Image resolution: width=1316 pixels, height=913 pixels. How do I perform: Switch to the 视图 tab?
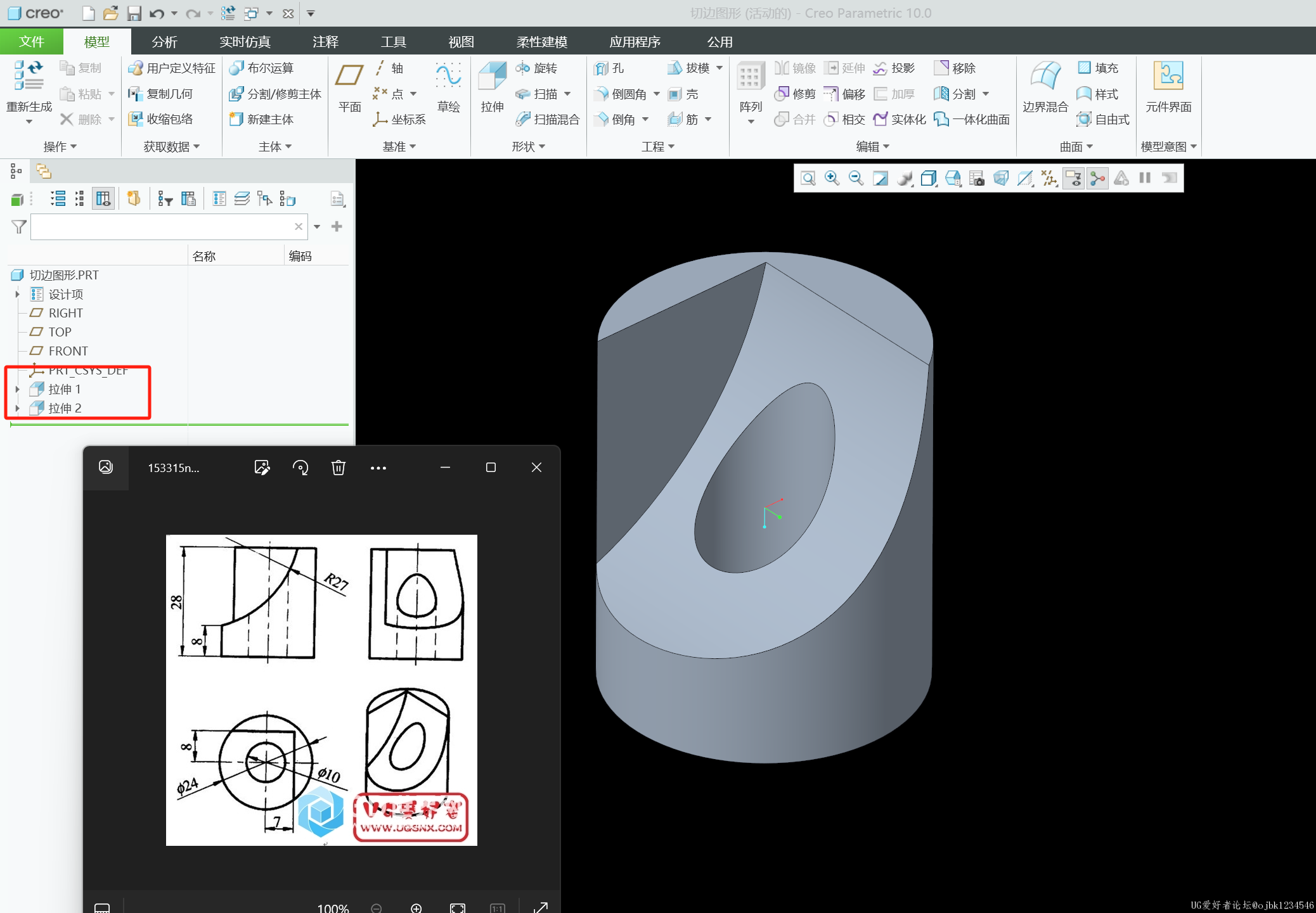(461, 42)
